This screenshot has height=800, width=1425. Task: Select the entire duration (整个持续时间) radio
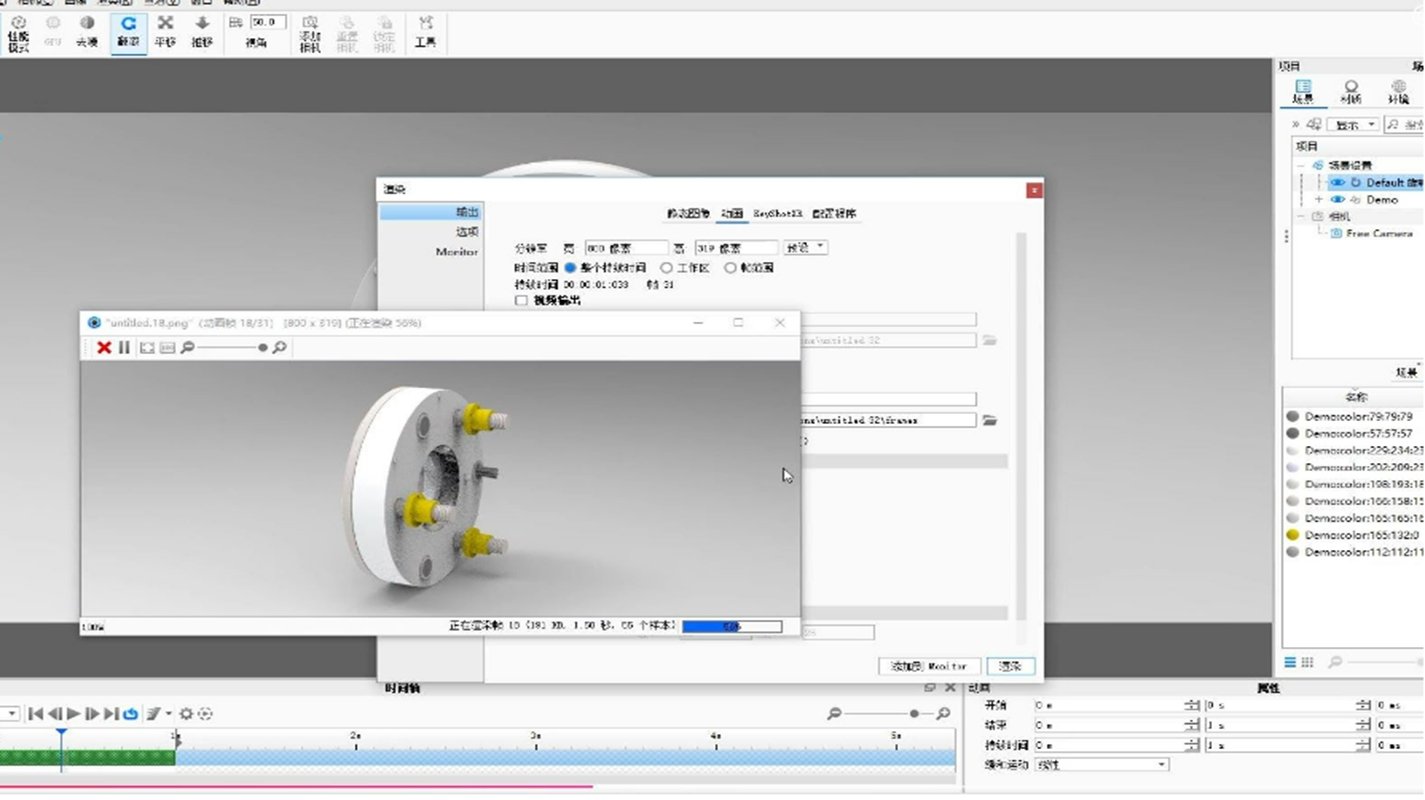(x=570, y=268)
